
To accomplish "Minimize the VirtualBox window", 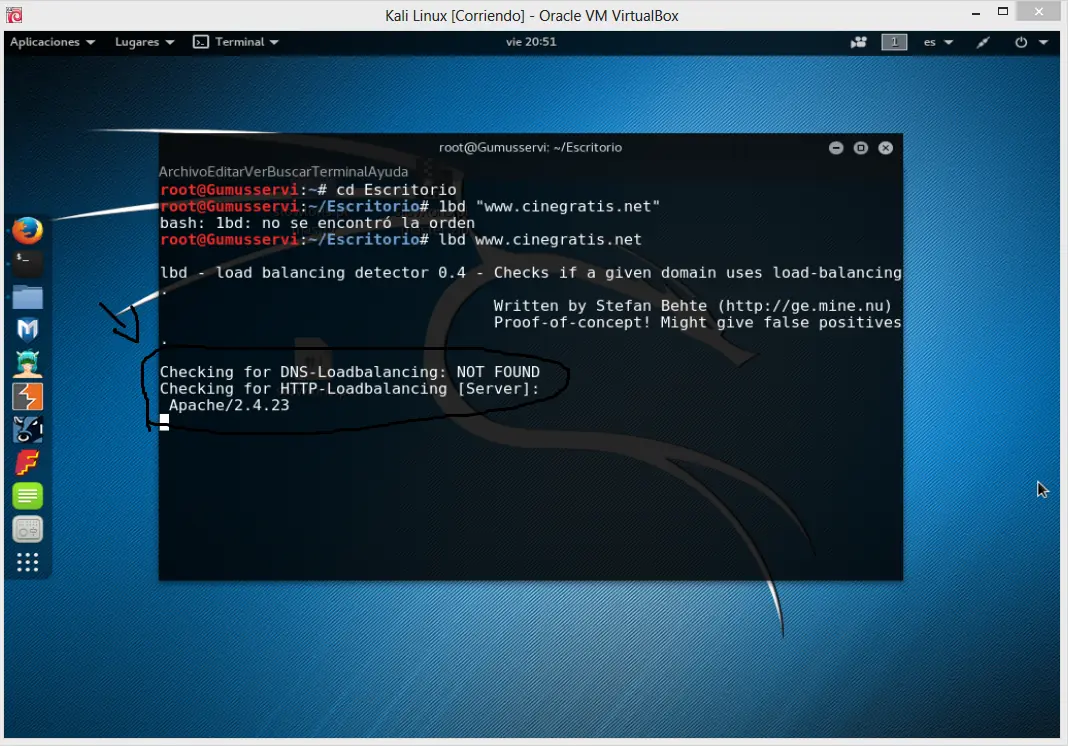I will [975, 12].
